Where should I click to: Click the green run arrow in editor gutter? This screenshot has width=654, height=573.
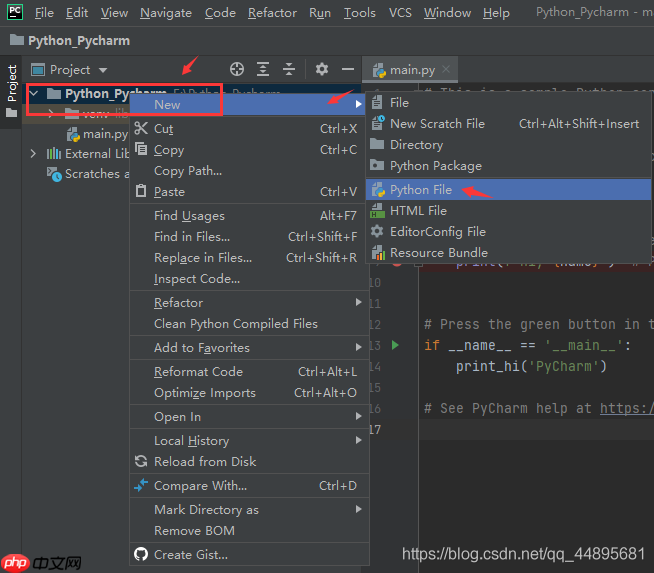point(395,345)
